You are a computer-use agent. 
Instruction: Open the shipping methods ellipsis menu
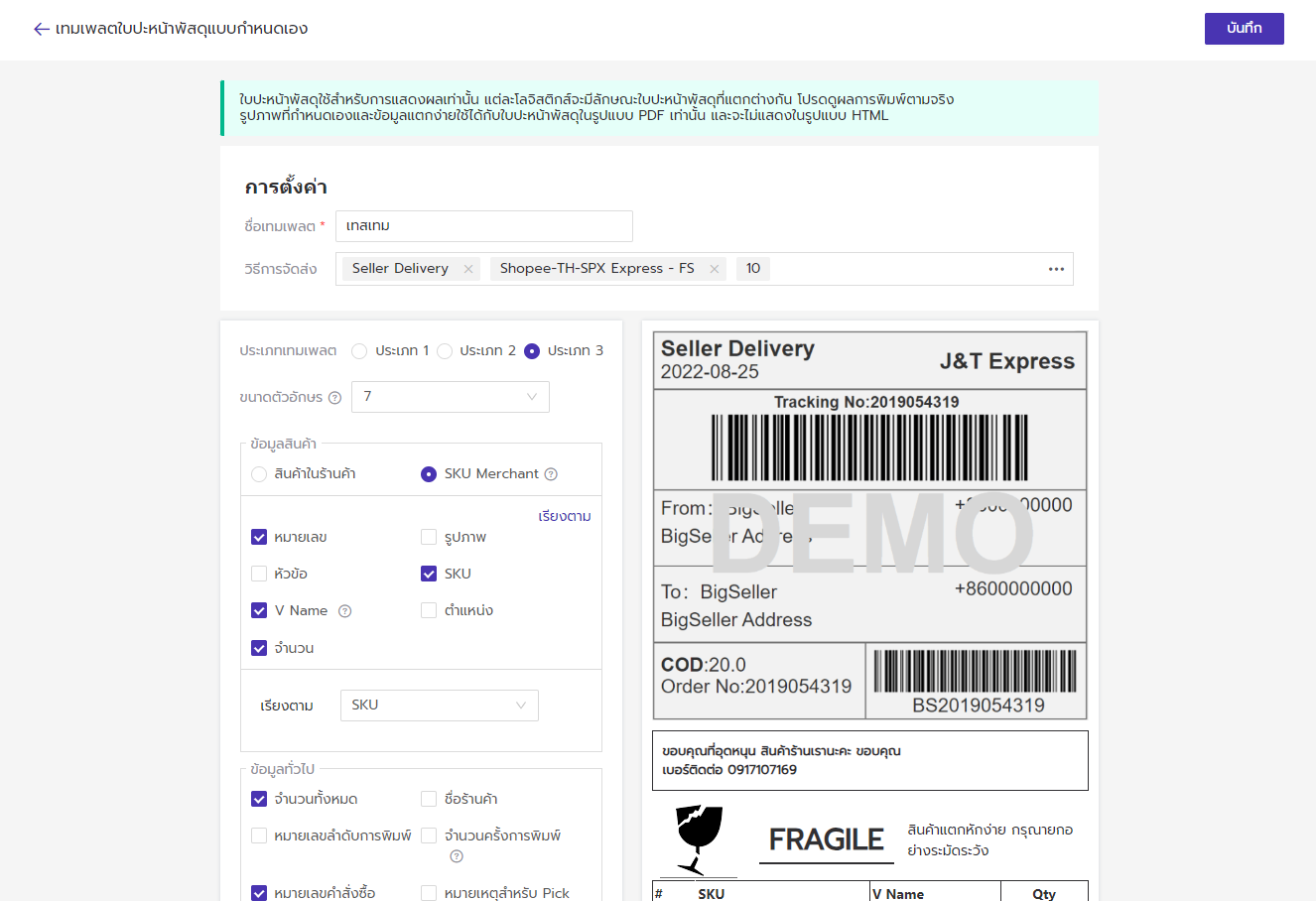pyautogui.click(x=1056, y=269)
